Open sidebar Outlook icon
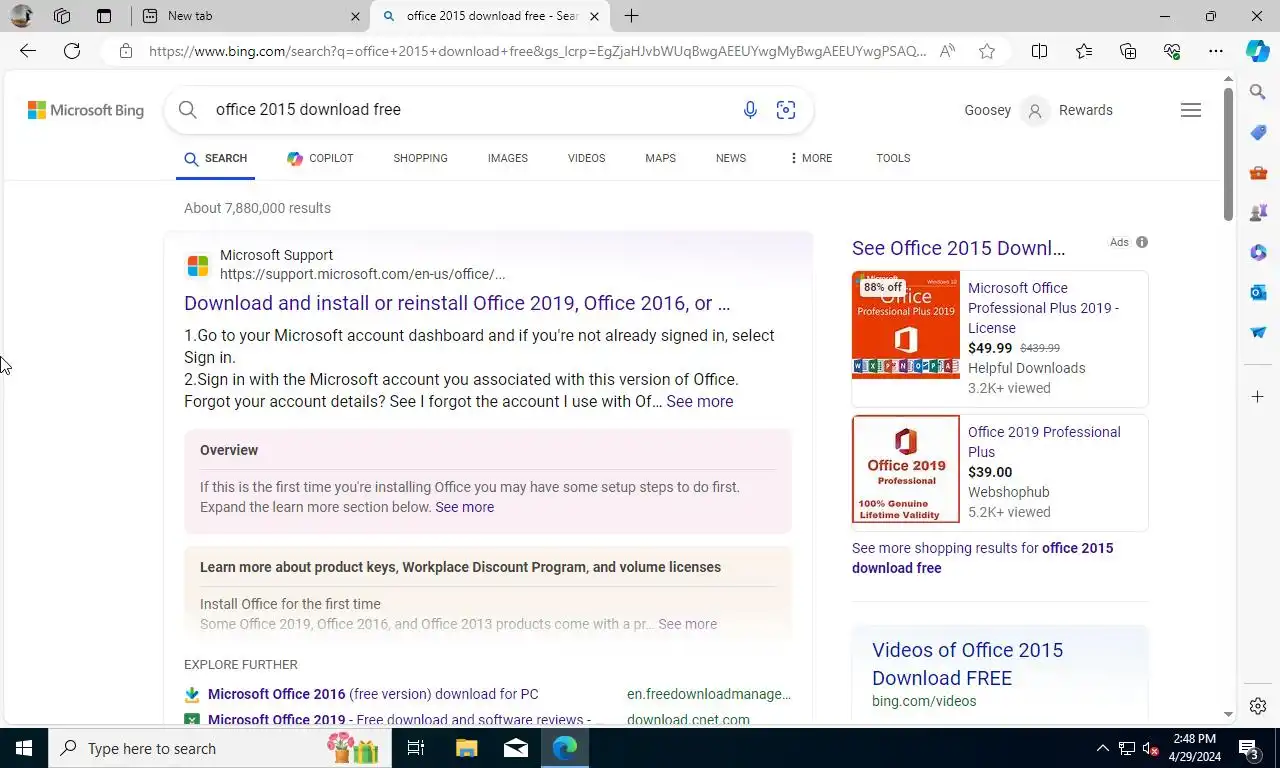Screen dimensions: 1280x768 (1258, 292)
